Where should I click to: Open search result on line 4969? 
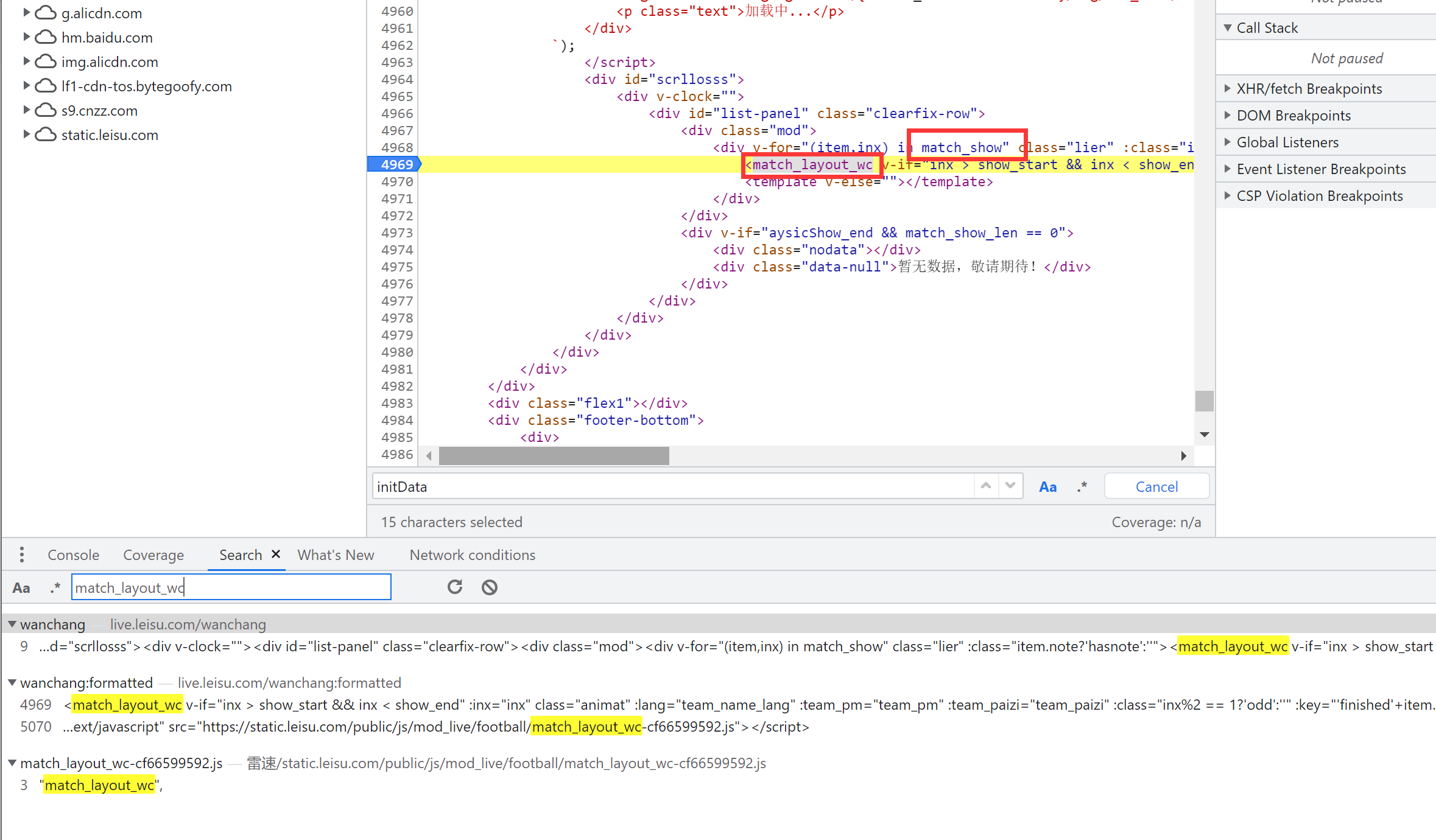pos(719,705)
